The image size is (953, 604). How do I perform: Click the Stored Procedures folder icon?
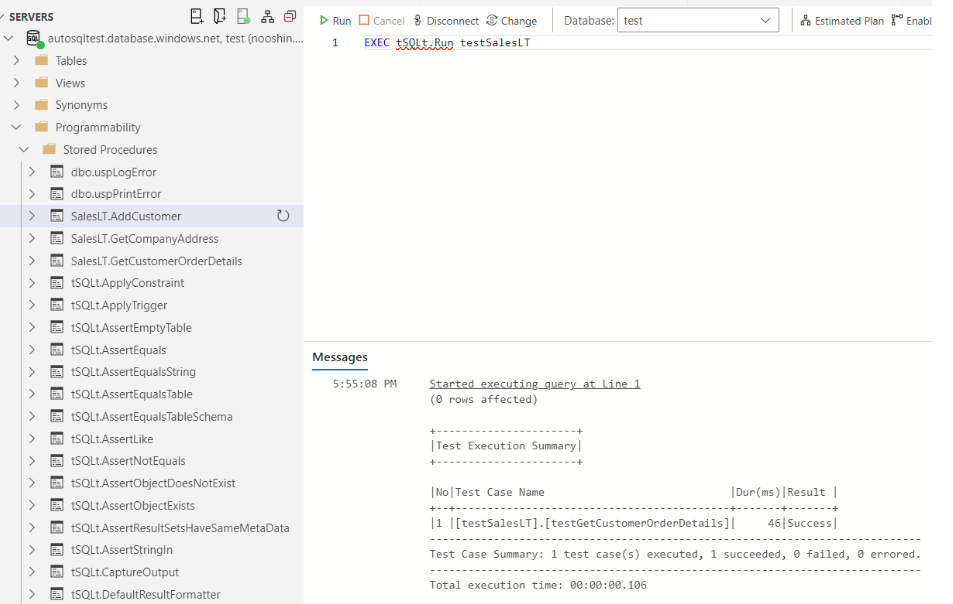coord(49,149)
